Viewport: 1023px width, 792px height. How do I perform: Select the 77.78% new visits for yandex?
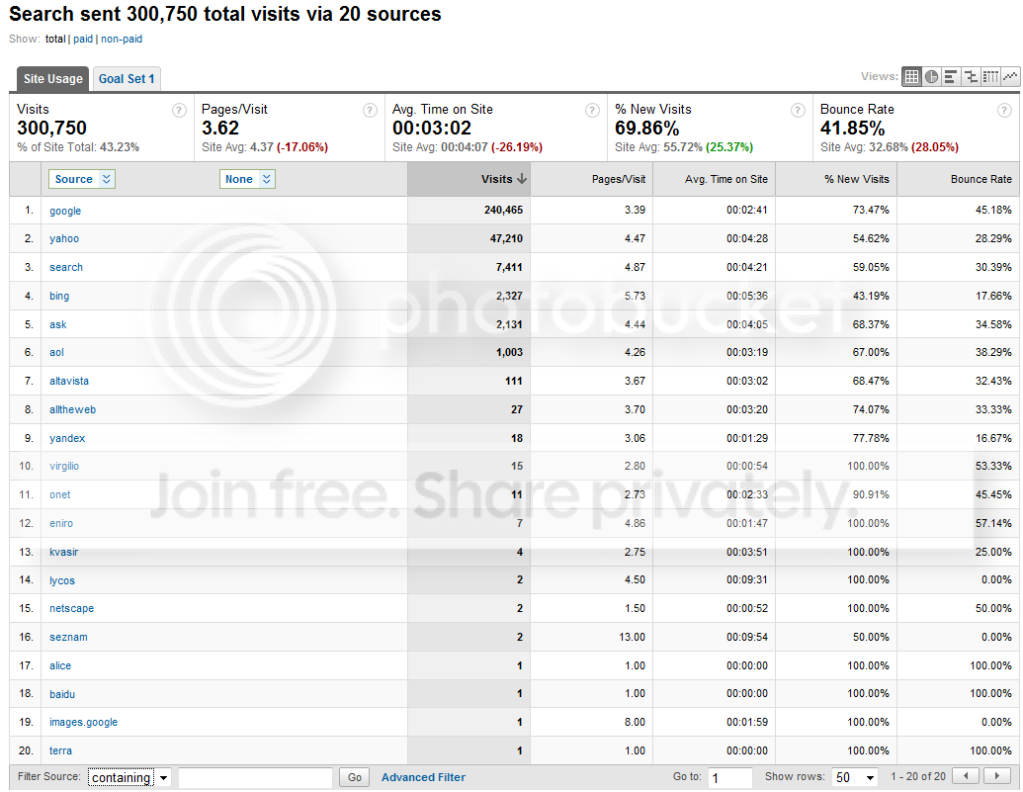pyautogui.click(x=871, y=438)
